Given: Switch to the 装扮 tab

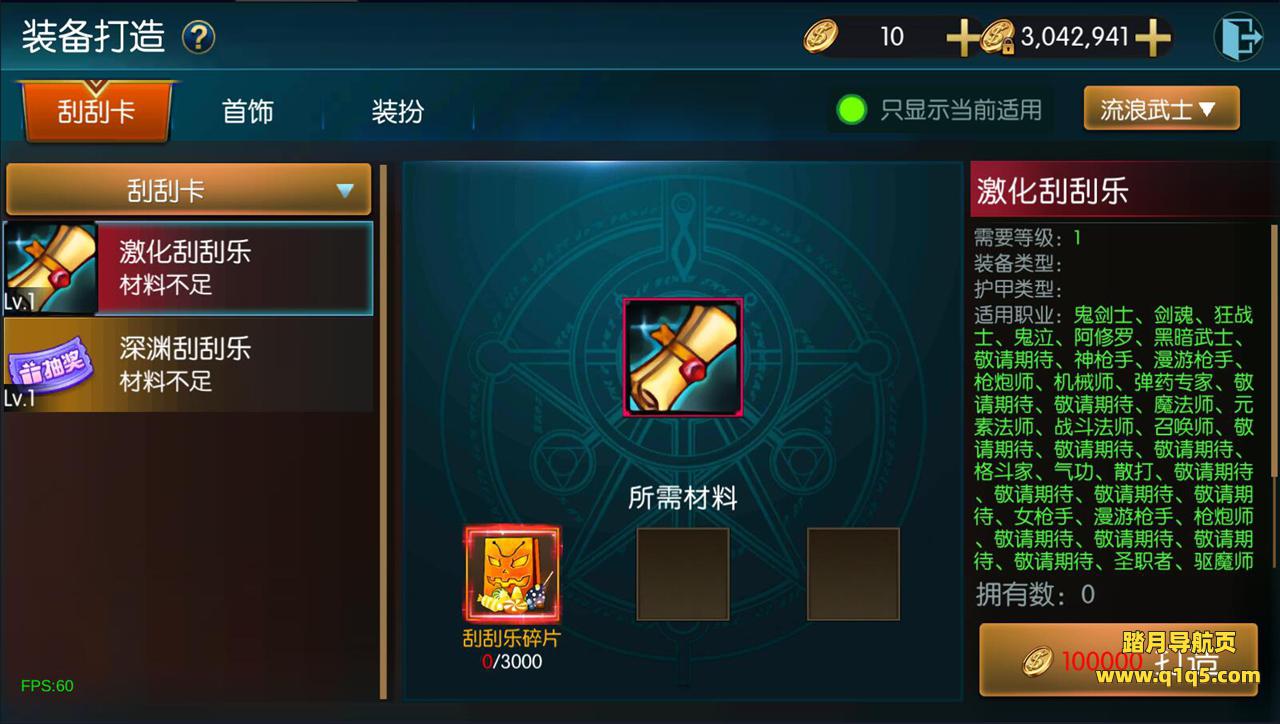Looking at the screenshot, I should coord(397,110).
